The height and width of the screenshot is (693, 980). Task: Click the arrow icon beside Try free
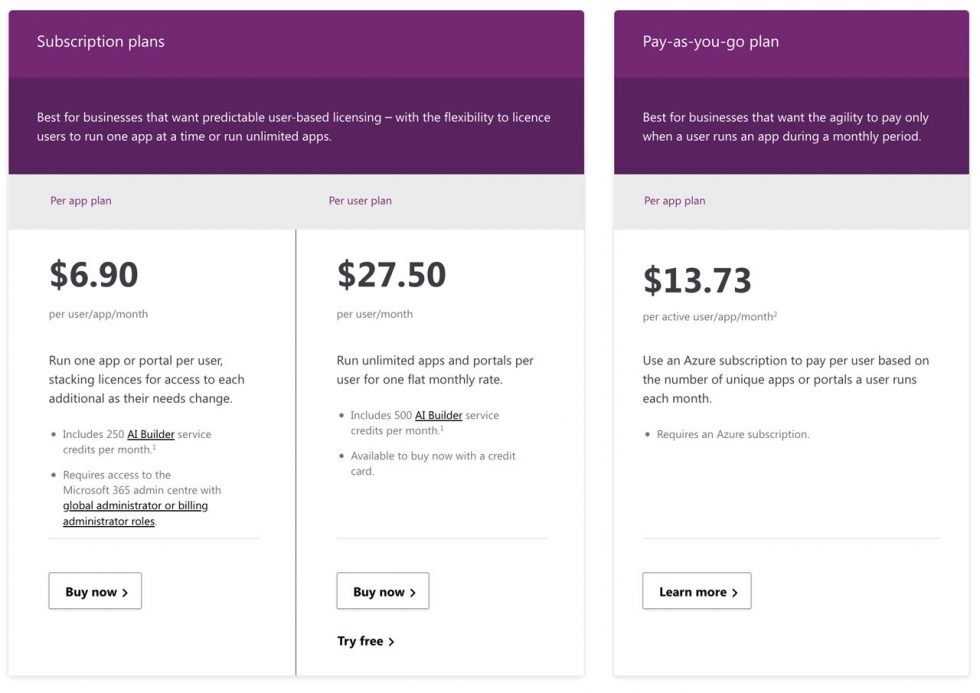coord(391,641)
